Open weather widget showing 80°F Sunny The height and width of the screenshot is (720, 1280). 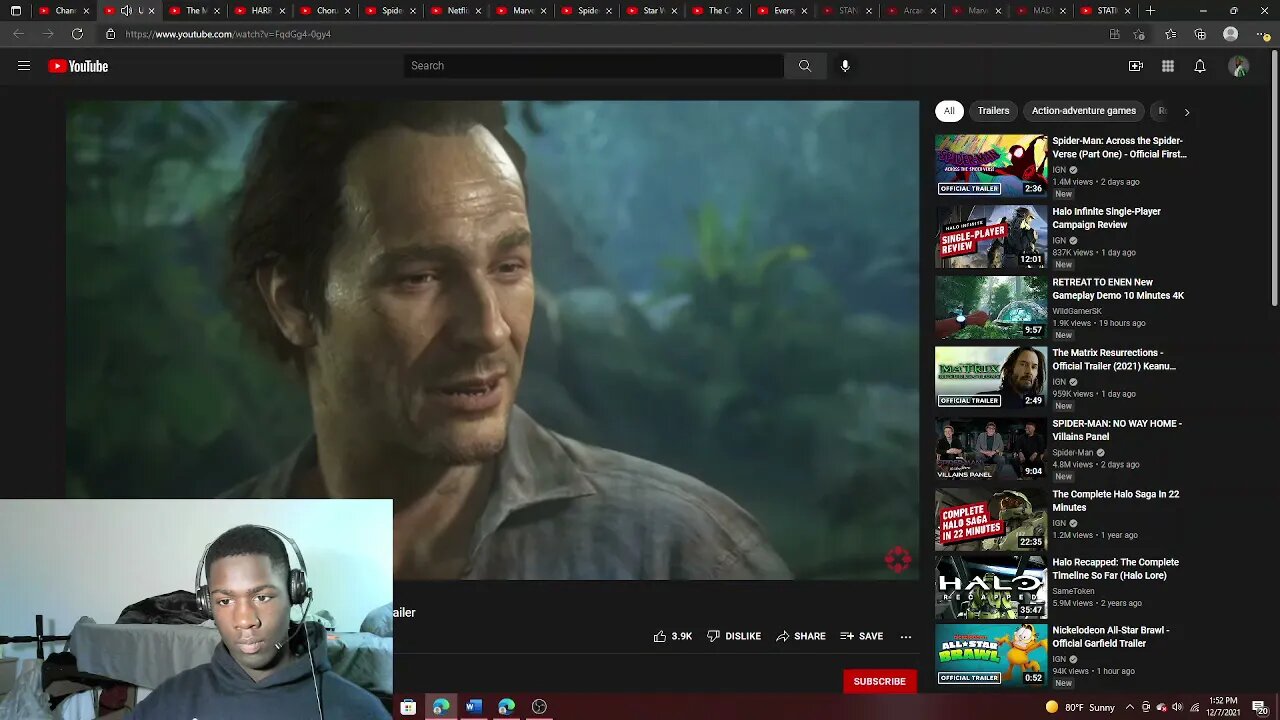1080,707
